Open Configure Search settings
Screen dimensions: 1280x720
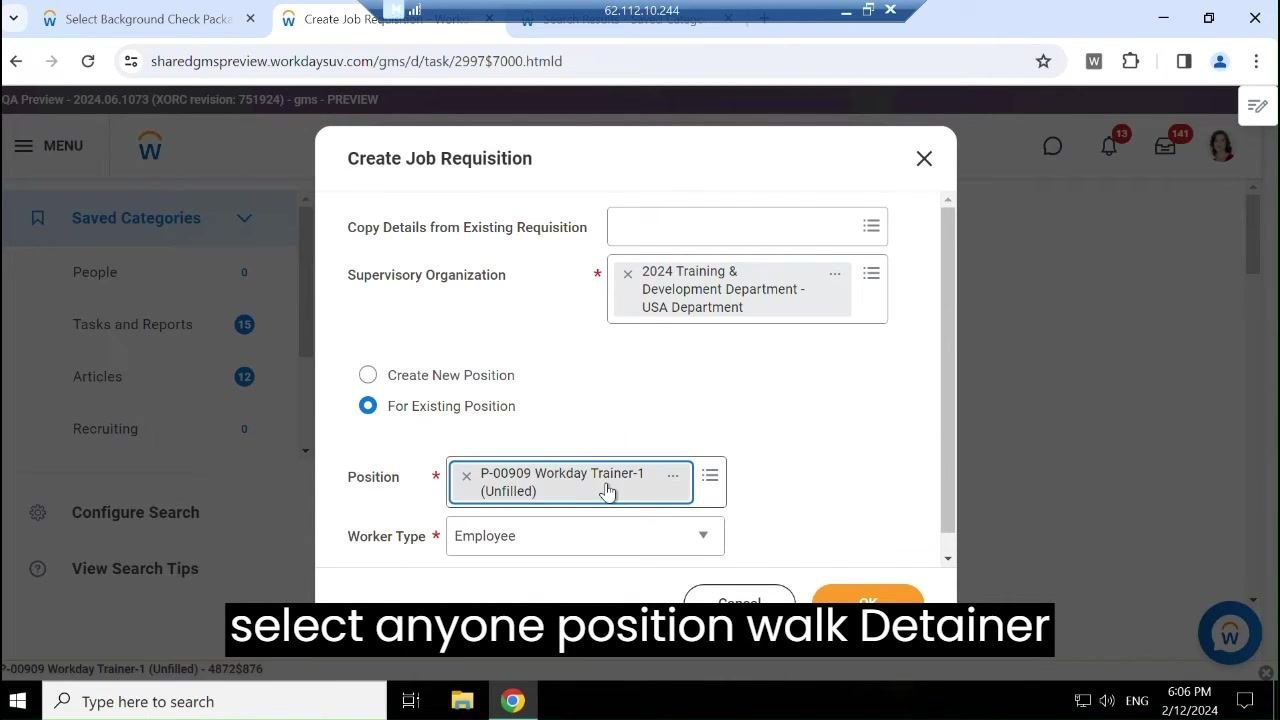(x=135, y=512)
